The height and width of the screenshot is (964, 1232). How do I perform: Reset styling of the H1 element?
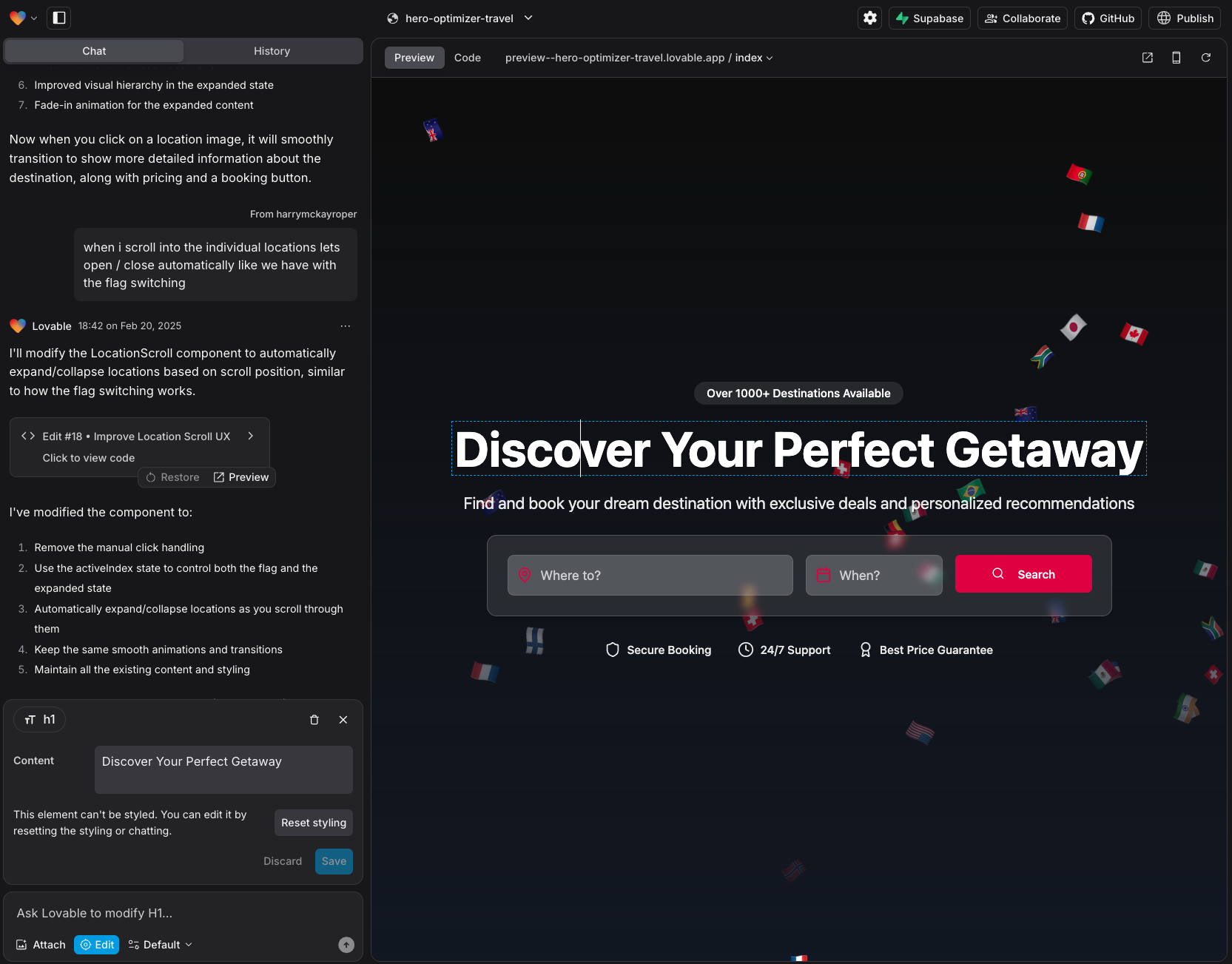point(313,822)
